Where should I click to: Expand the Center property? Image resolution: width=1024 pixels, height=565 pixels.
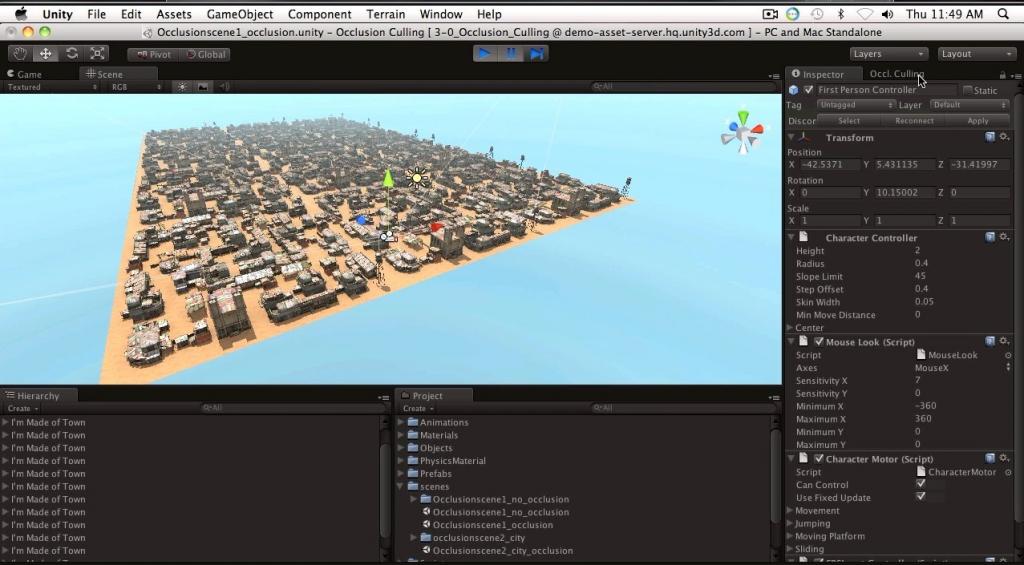point(790,327)
